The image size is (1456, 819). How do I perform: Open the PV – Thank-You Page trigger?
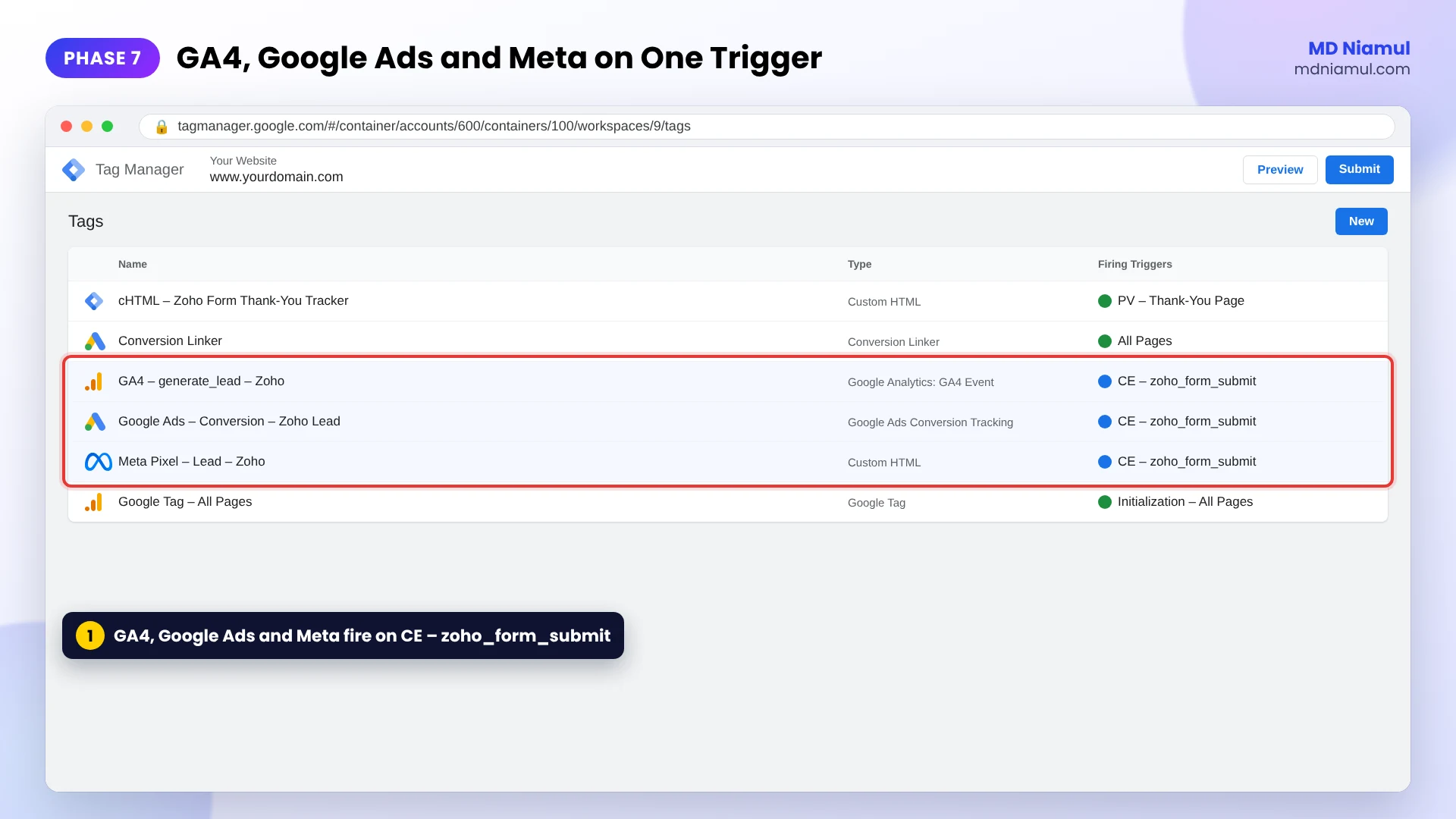[1181, 301]
